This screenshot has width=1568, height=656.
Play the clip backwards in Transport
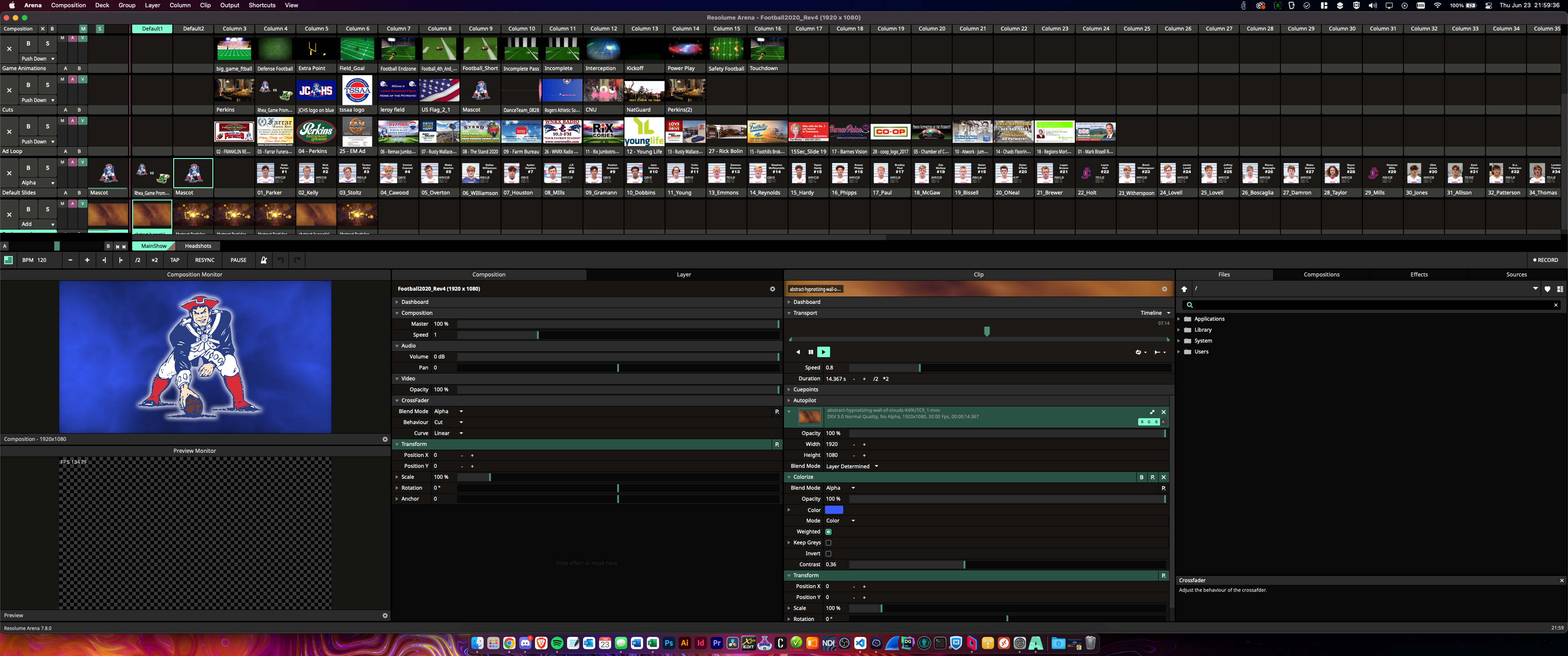coord(798,352)
